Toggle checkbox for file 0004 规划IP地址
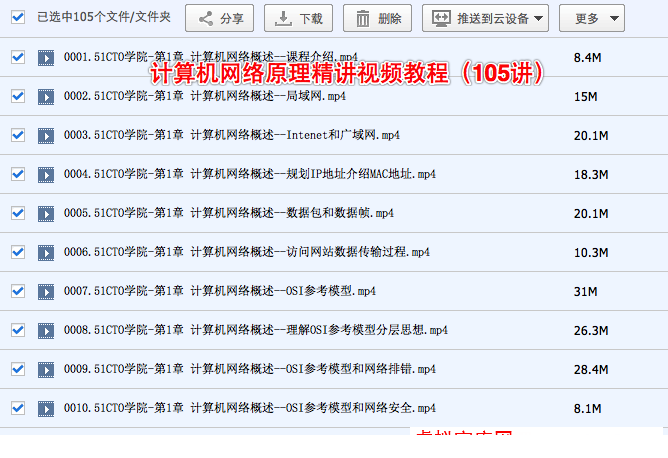The width and height of the screenshot is (668, 458). 18,174
